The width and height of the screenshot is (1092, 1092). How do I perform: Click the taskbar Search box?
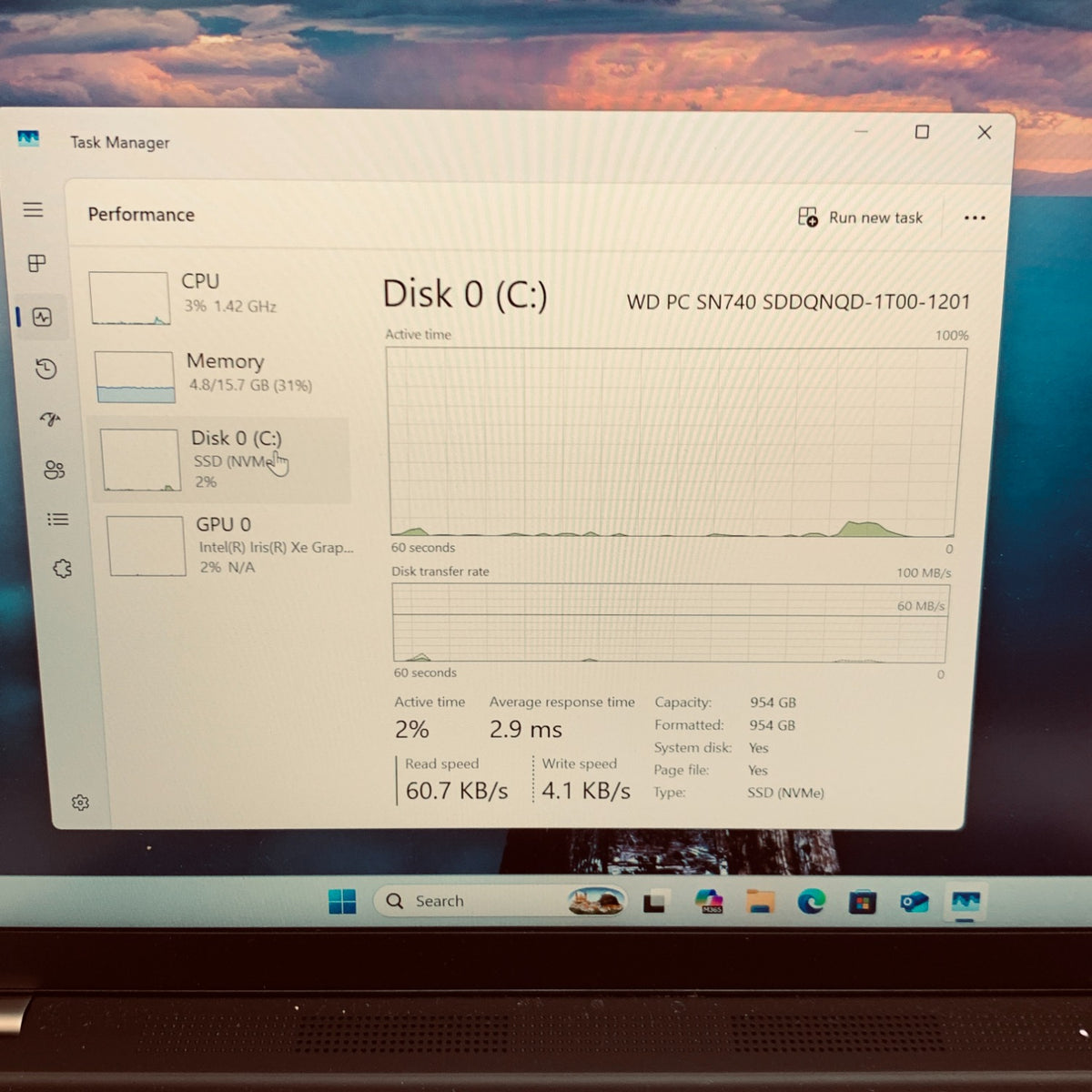499,901
